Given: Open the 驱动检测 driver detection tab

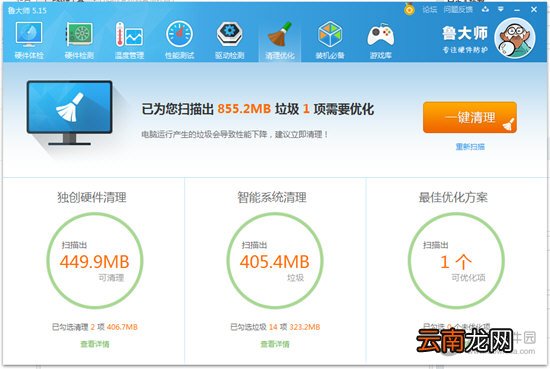Looking at the screenshot, I should coord(229,40).
